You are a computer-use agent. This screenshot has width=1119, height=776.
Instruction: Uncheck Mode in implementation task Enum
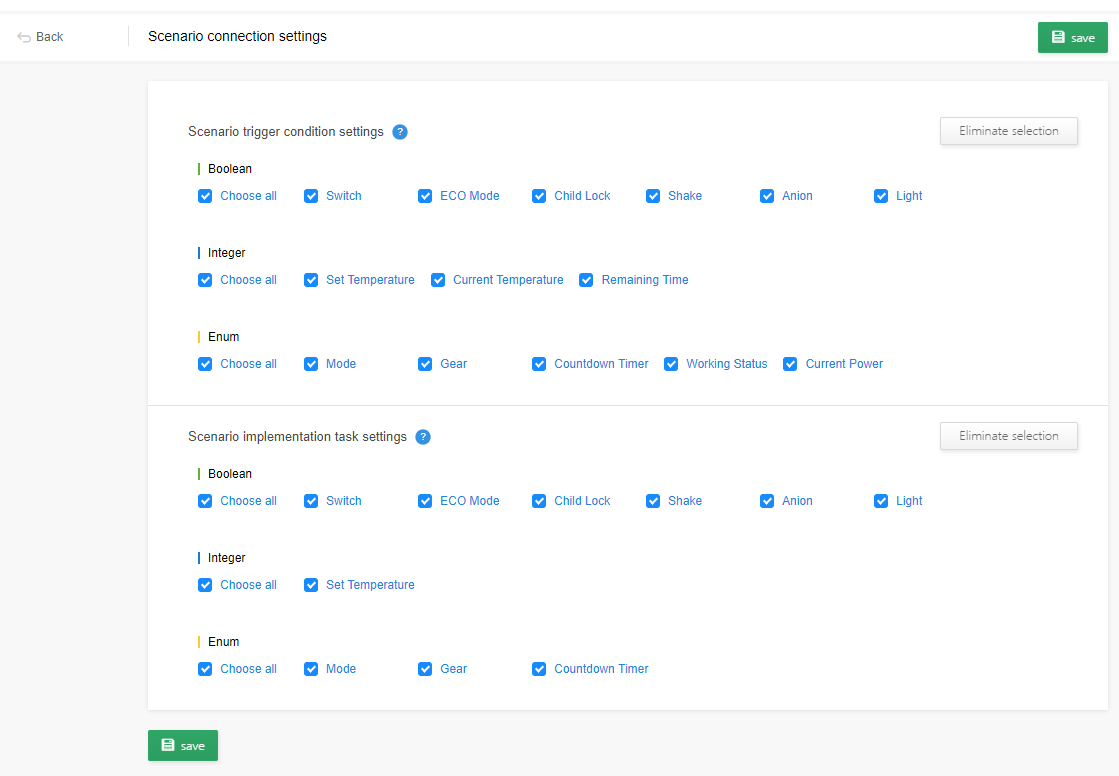(x=310, y=669)
